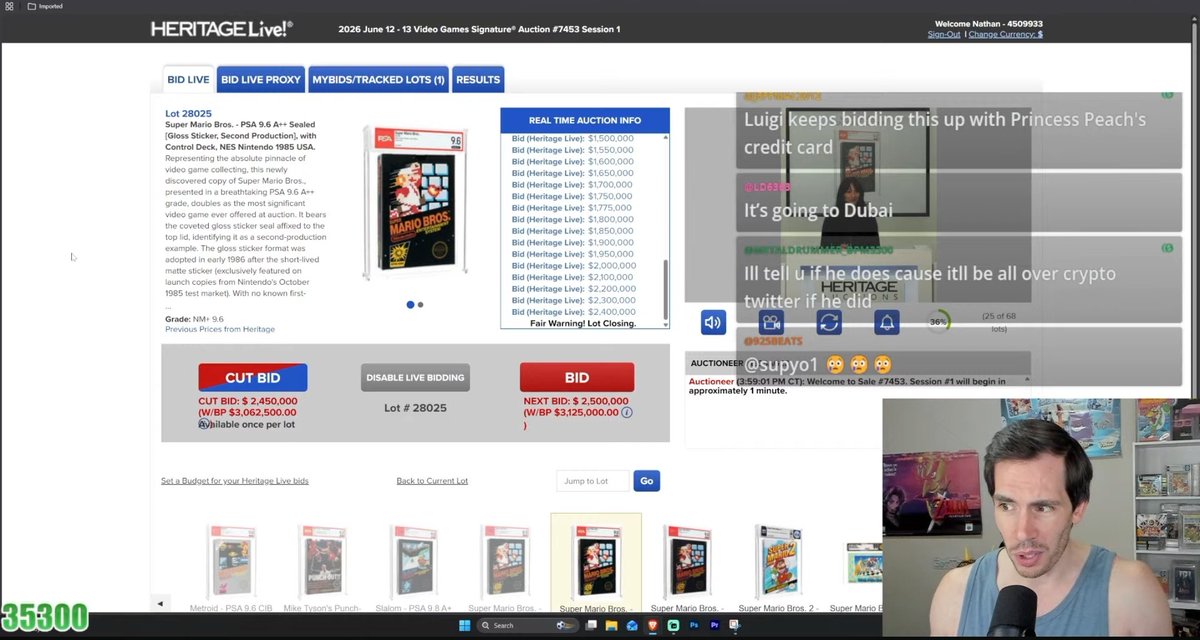Toggle the live video camera icon
This screenshot has width=1200, height=640.
[771, 322]
